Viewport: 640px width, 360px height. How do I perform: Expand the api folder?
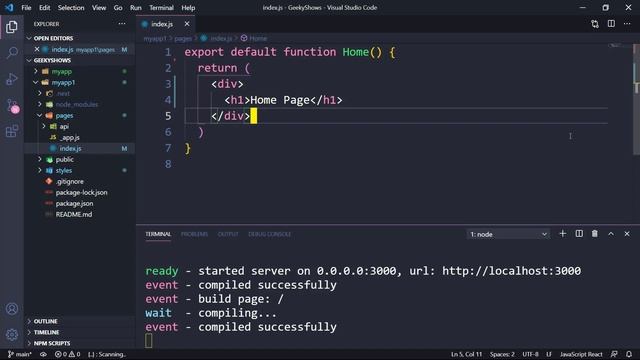tap(64, 127)
